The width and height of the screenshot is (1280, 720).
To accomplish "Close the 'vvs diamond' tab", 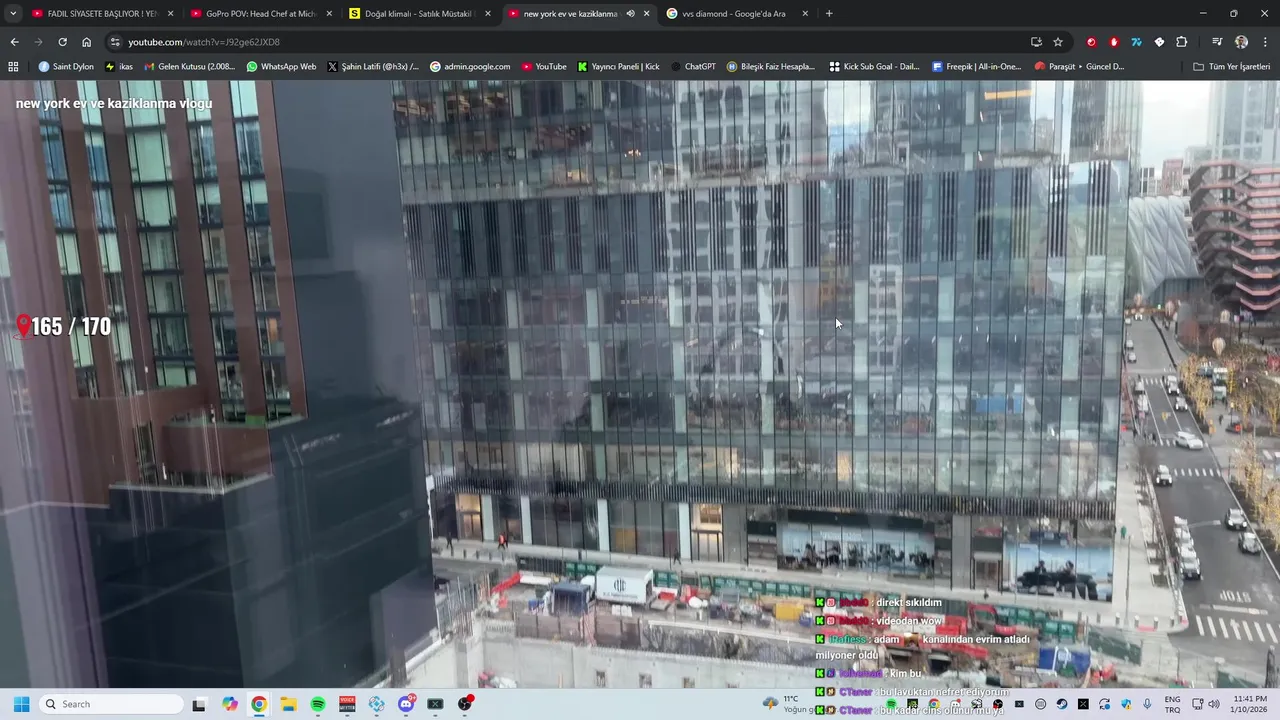I will tap(805, 14).
